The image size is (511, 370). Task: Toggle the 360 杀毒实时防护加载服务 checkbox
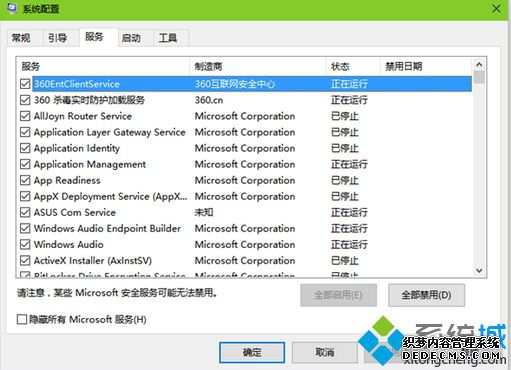pyautogui.click(x=25, y=100)
